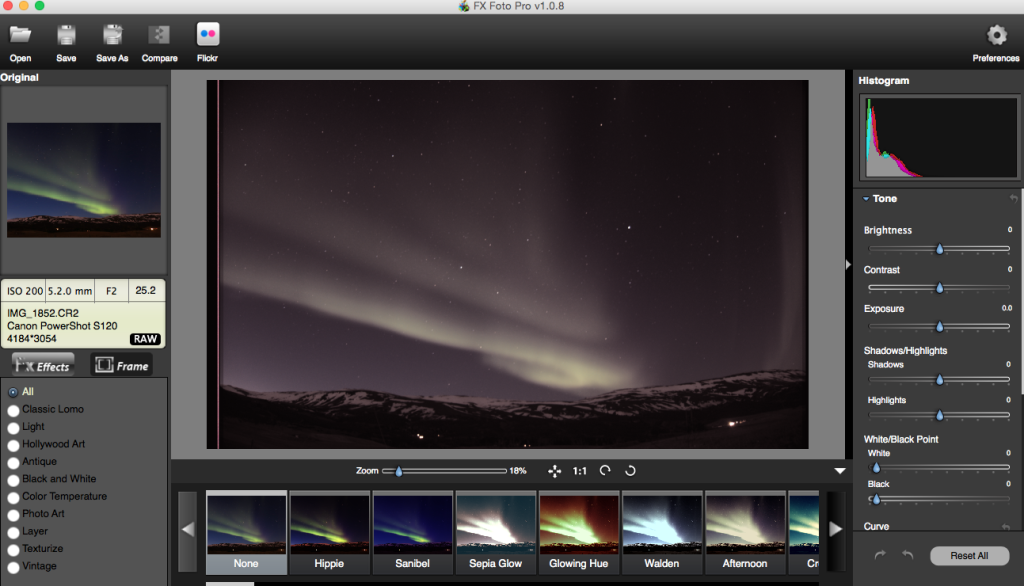Click the Reset All button
Image resolution: width=1024 pixels, height=586 pixels.
pos(969,556)
